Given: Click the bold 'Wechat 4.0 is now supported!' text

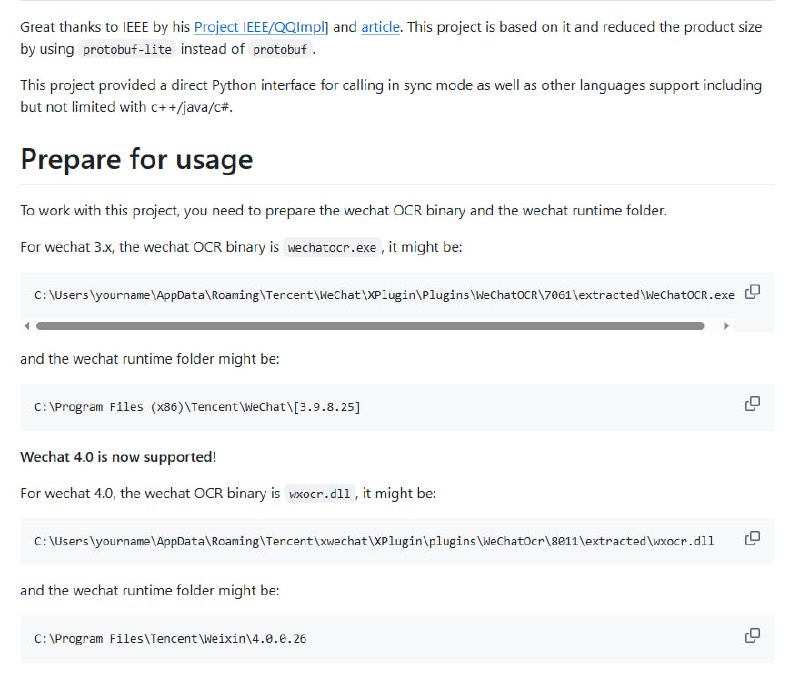Looking at the screenshot, I should tap(118, 457).
